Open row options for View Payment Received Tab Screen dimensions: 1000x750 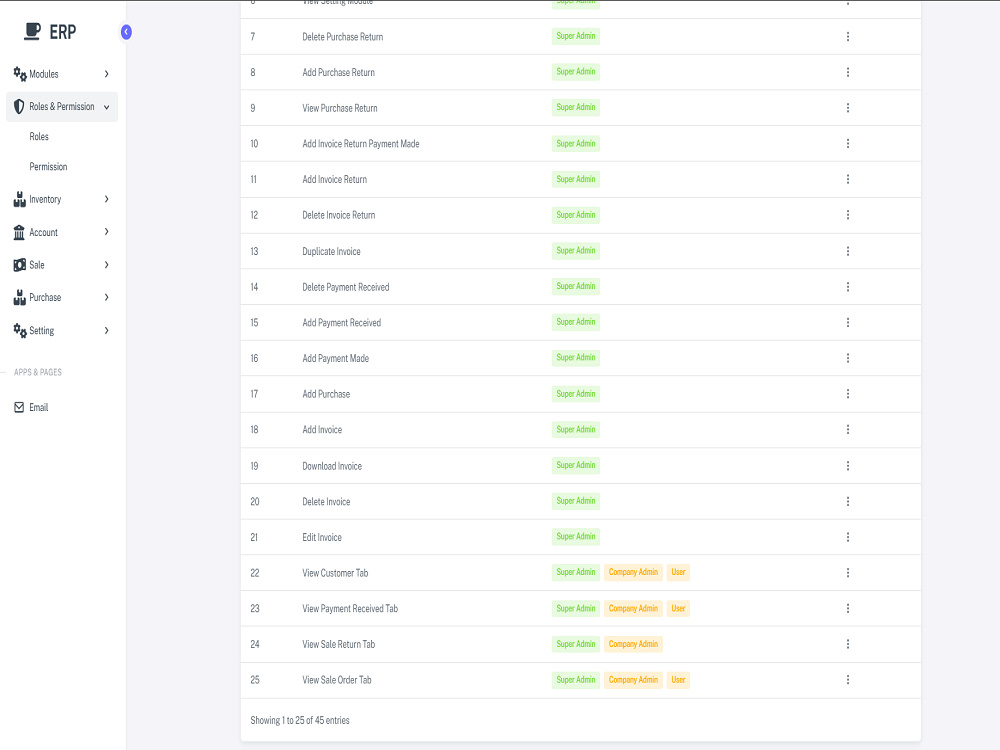pyautogui.click(x=848, y=608)
